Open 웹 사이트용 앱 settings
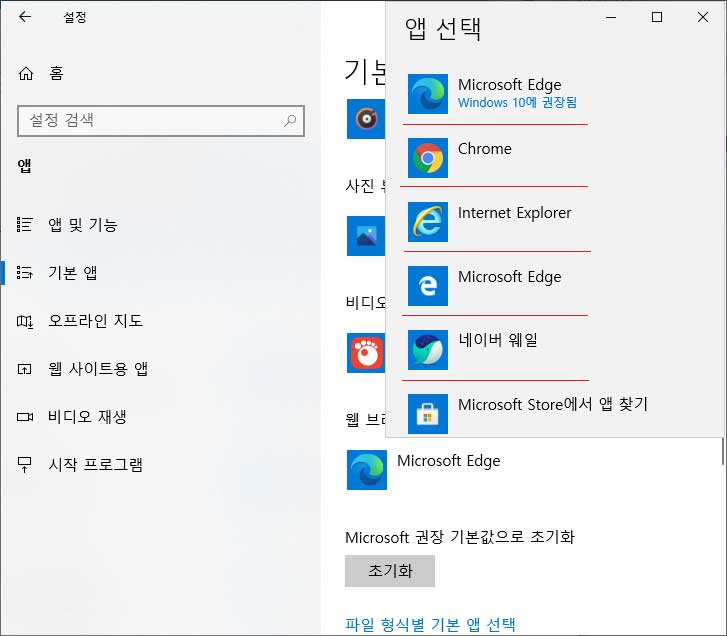727x636 pixels. point(98,369)
